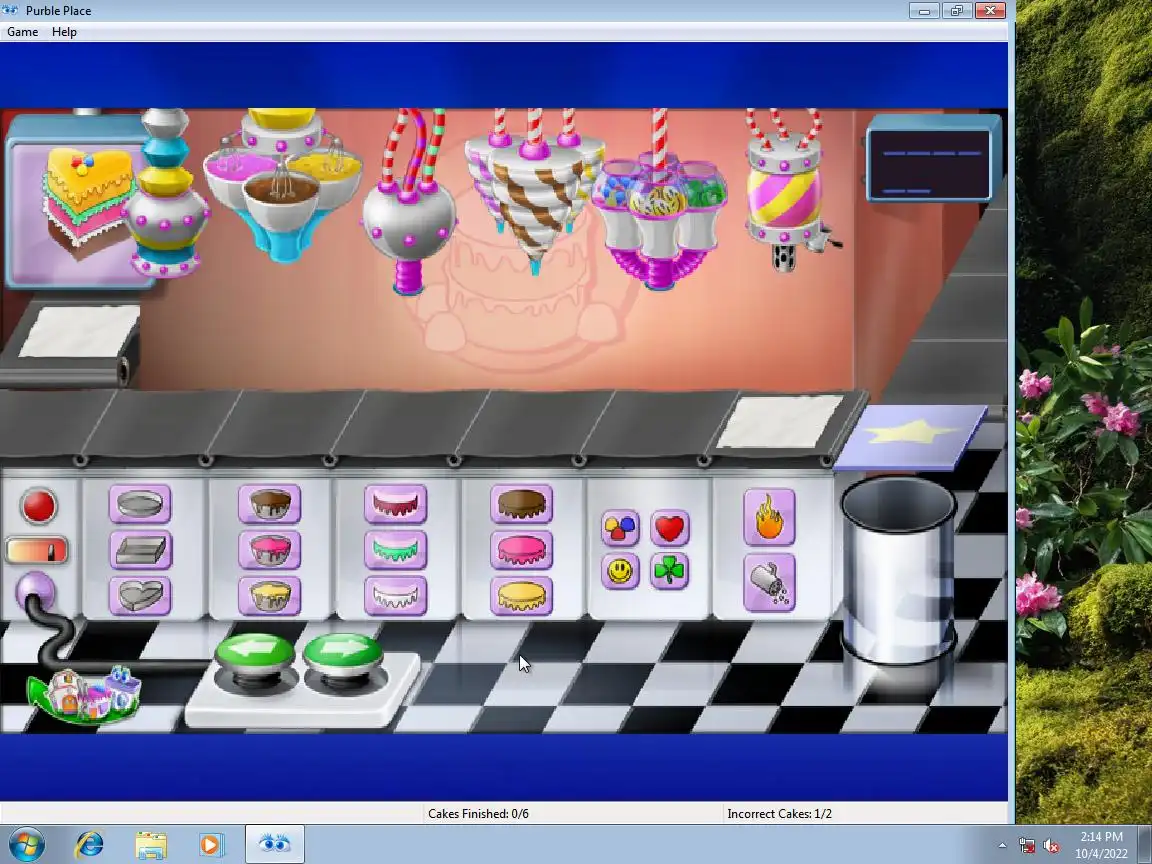This screenshot has height=864, width=1152.
Task: Choose the pink strawberry batter bowl button
Action: coord(270,550)
